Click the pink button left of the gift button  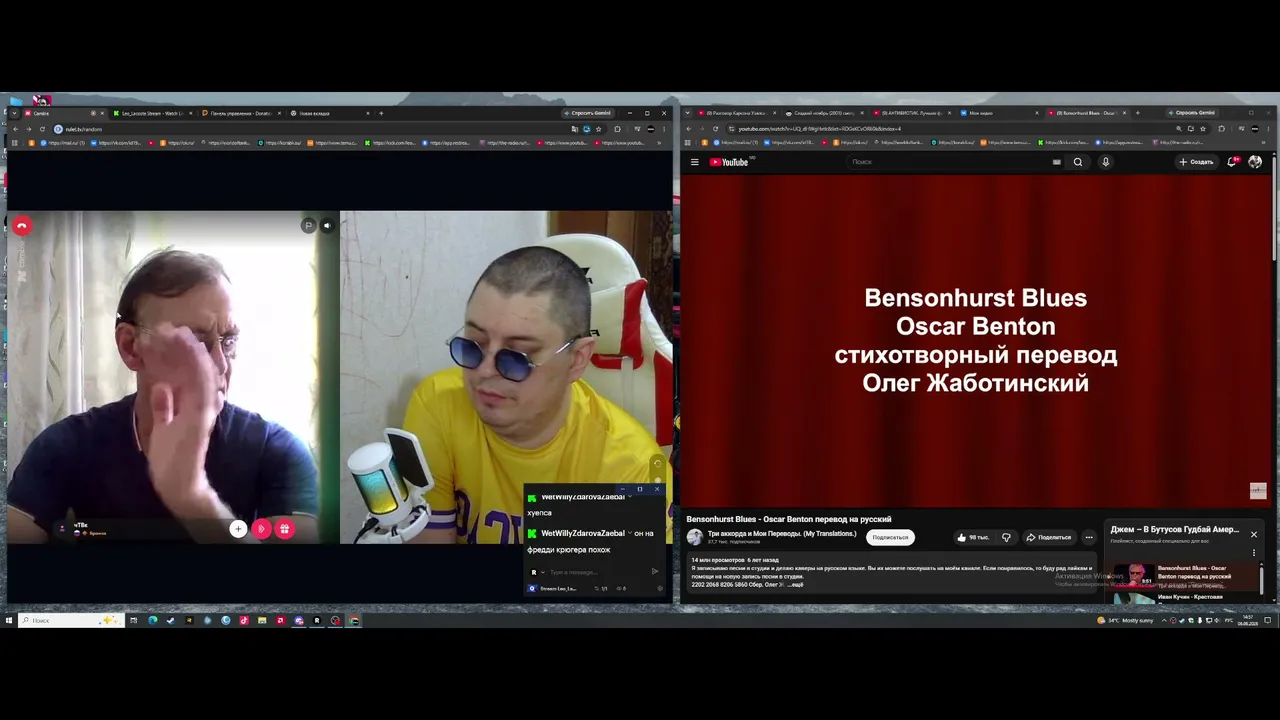tap(262, 529)
